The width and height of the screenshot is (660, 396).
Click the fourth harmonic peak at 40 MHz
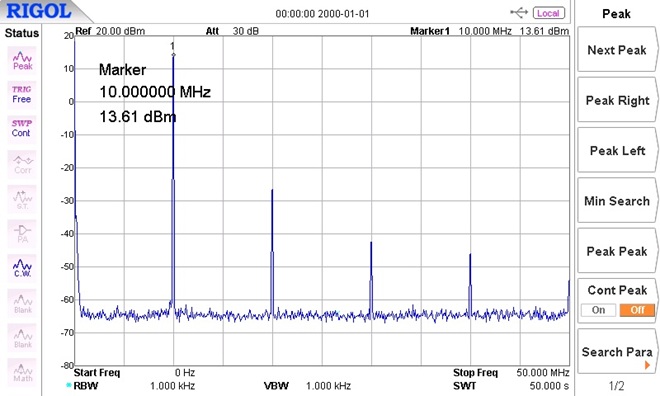[x=470, y=255]
